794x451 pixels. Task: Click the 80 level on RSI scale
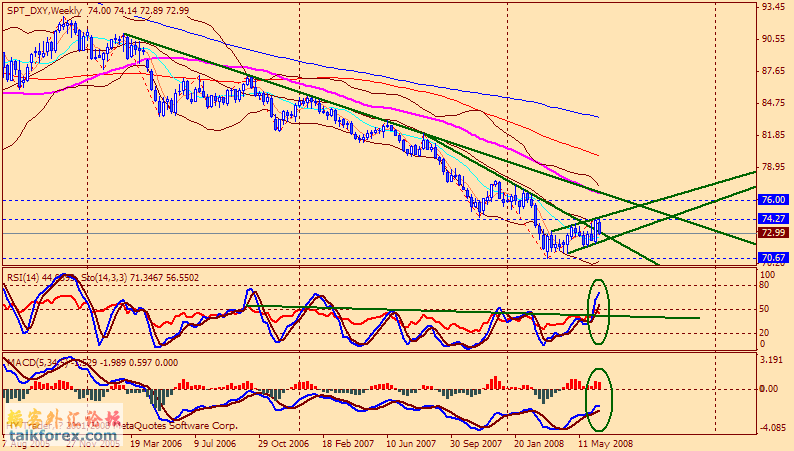(x=765, y=285)
